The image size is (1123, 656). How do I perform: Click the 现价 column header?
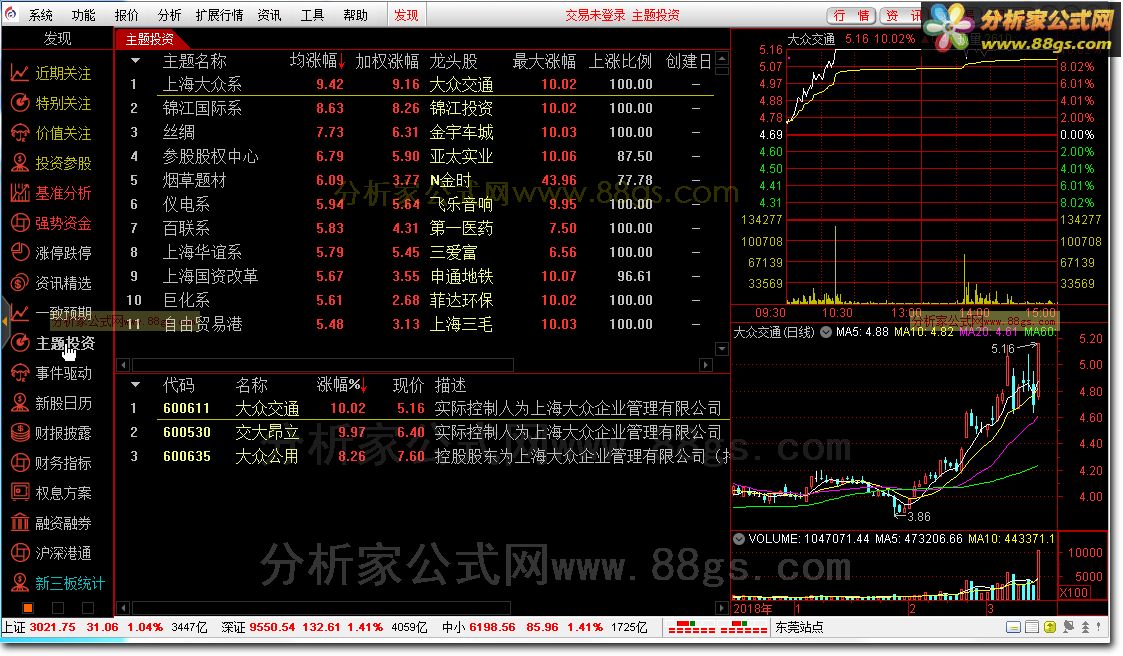408,385
